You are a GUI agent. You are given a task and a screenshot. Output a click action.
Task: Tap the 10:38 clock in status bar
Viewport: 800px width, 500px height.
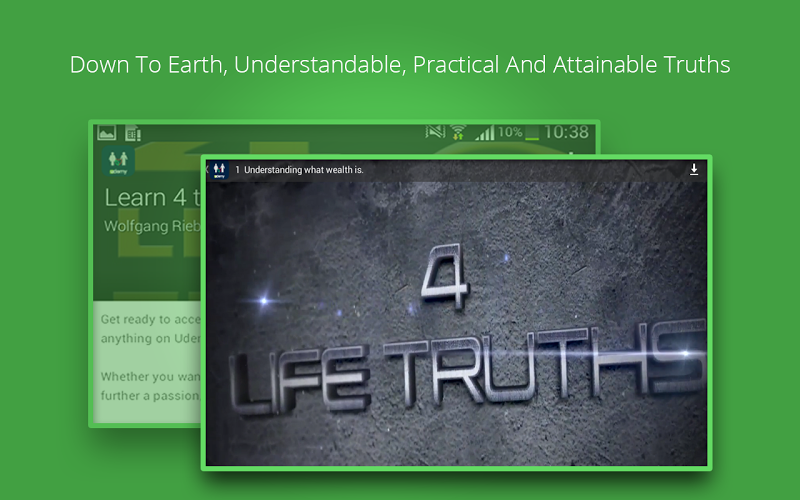tap(566, 132)
